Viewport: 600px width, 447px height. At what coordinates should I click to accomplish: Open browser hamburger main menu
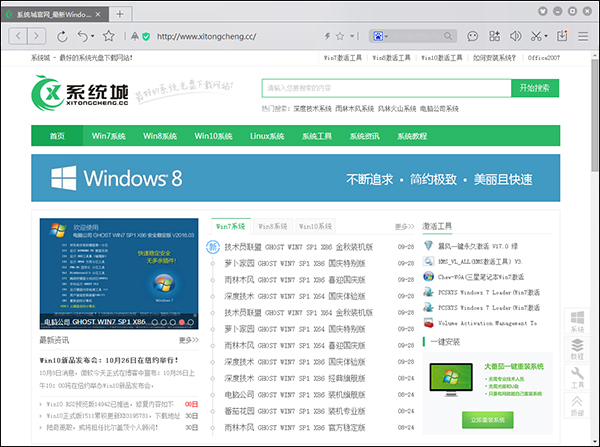[583, 36]
